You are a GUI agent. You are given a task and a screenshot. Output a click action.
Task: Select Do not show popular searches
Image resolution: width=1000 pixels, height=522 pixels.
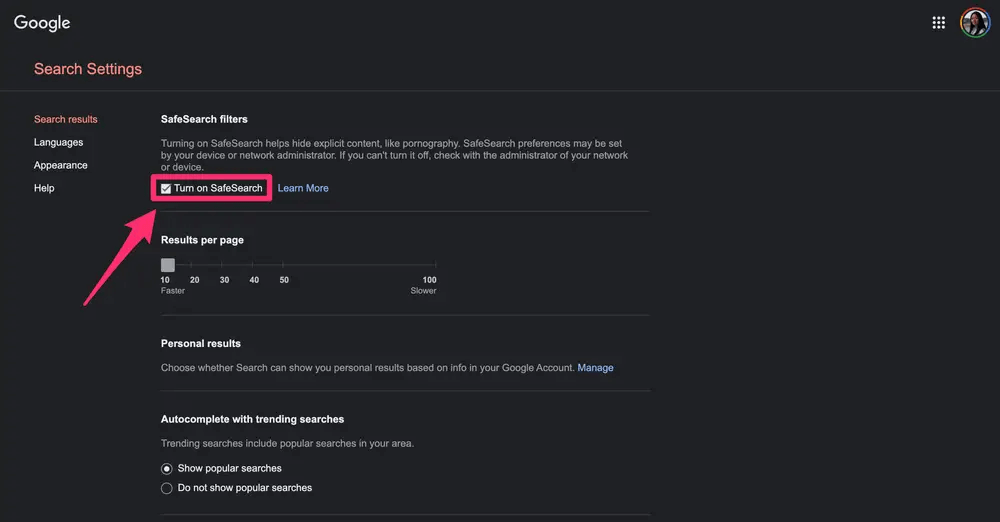[x=167, y=488]
